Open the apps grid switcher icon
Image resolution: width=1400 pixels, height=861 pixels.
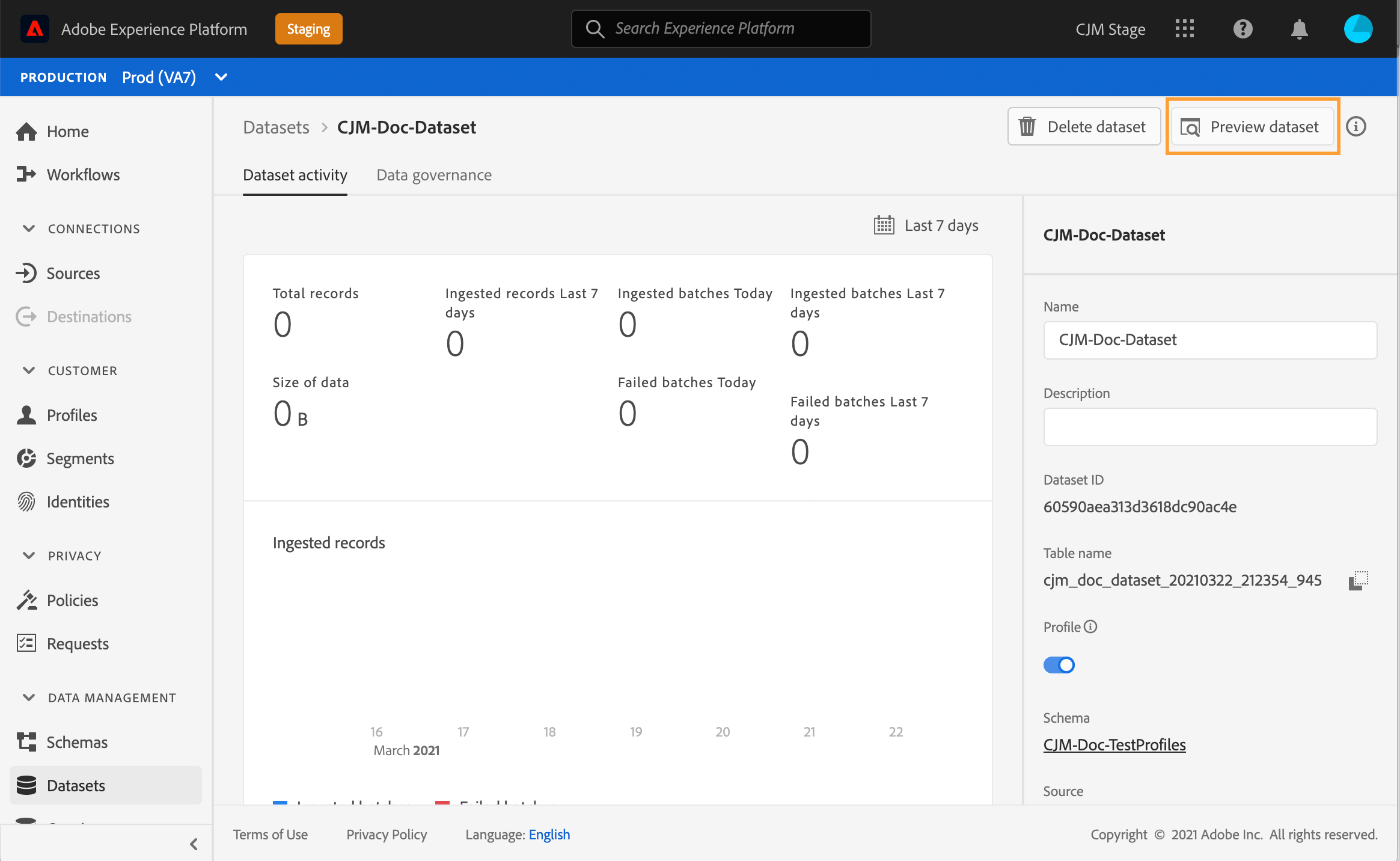click(x=1184, y=29)
